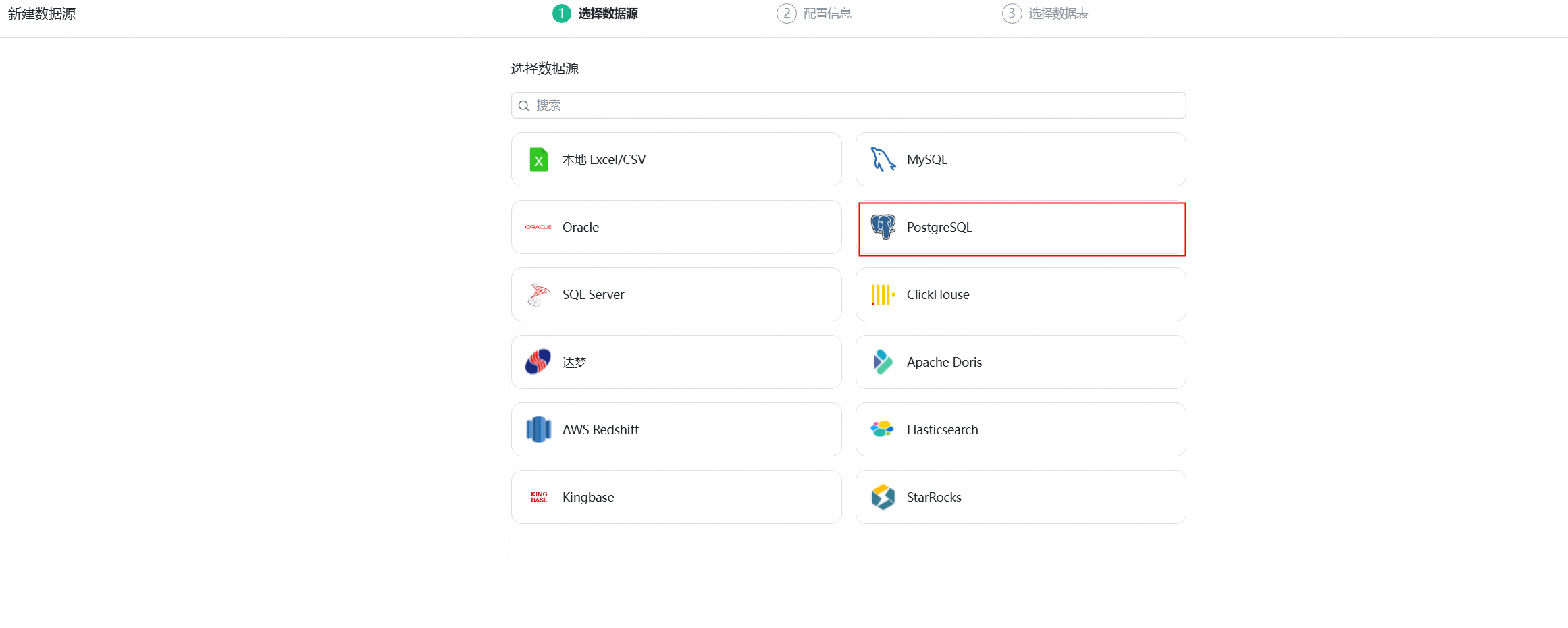Click the 新建数据源 page title
Image resolution: width=1568 pixels, height=628 pixels.
point(42,14)
